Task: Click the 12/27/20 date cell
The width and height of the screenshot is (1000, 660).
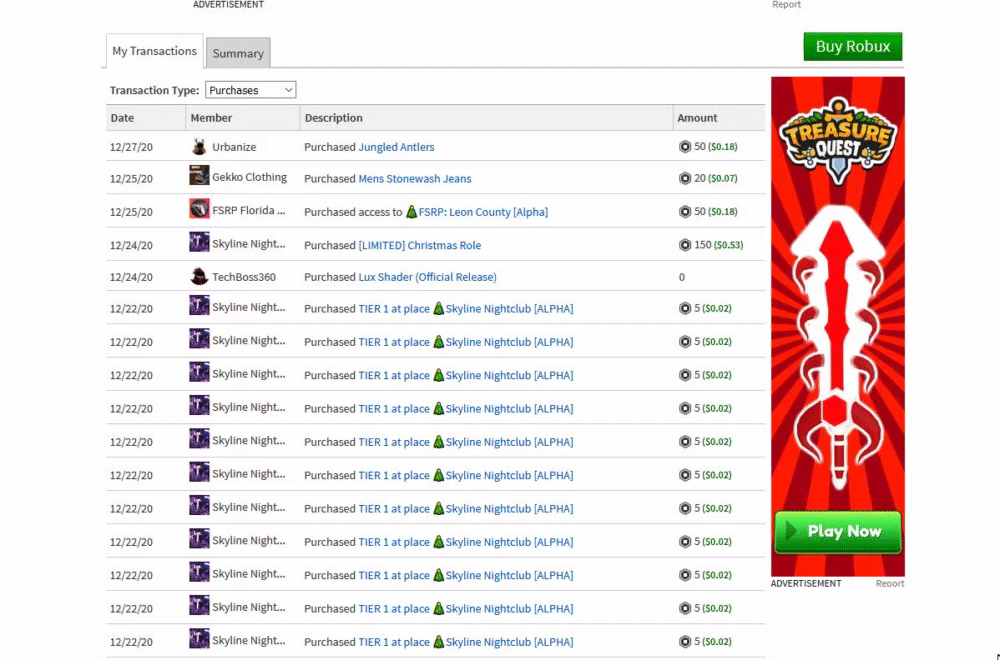Action: pos(131,147)
